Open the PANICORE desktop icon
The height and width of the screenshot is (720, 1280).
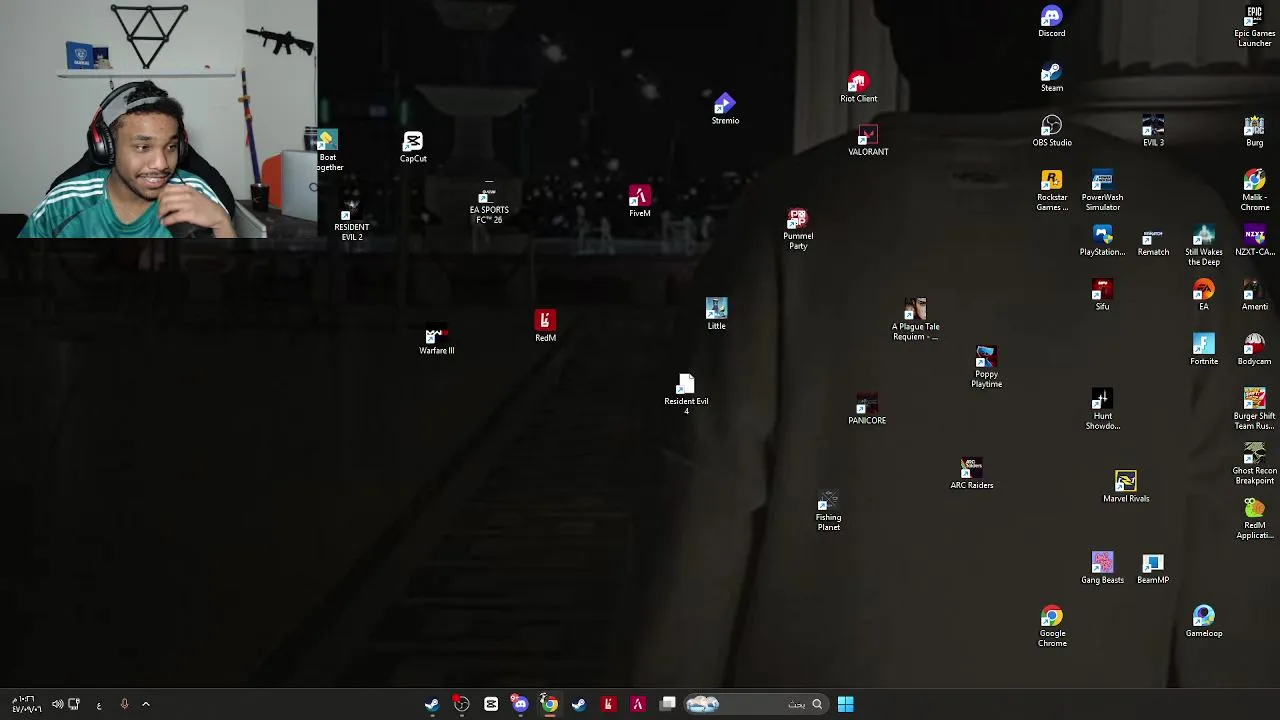tap(867, 410)
